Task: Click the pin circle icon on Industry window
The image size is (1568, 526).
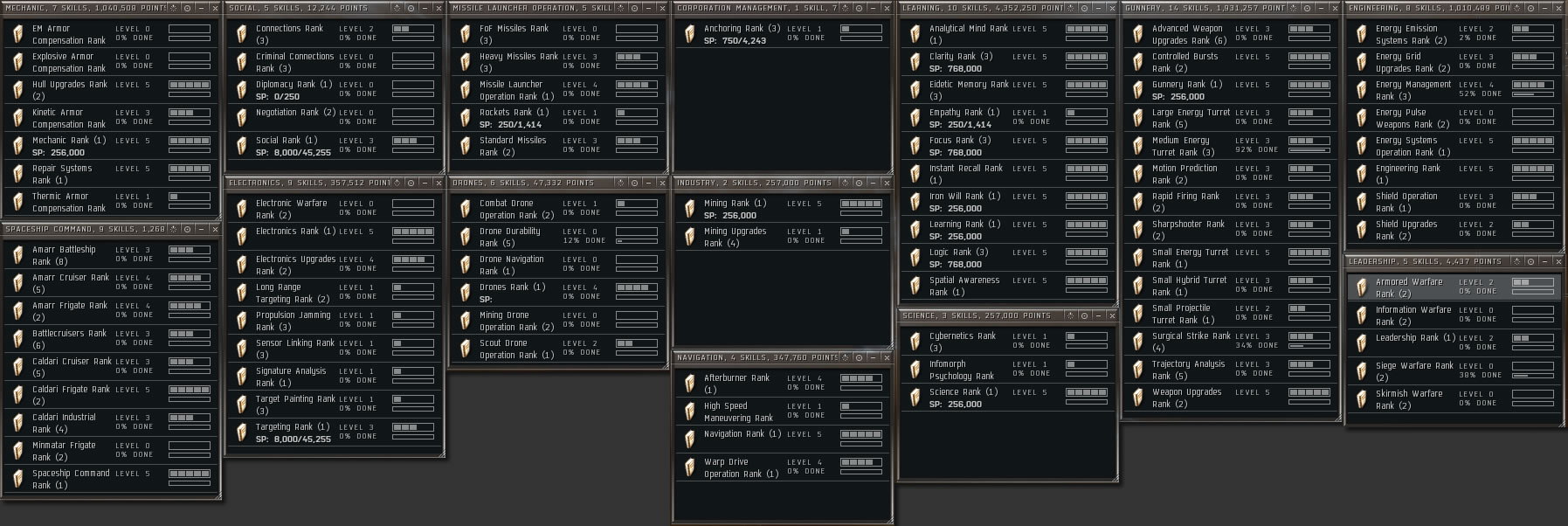Action: (860, 183)
